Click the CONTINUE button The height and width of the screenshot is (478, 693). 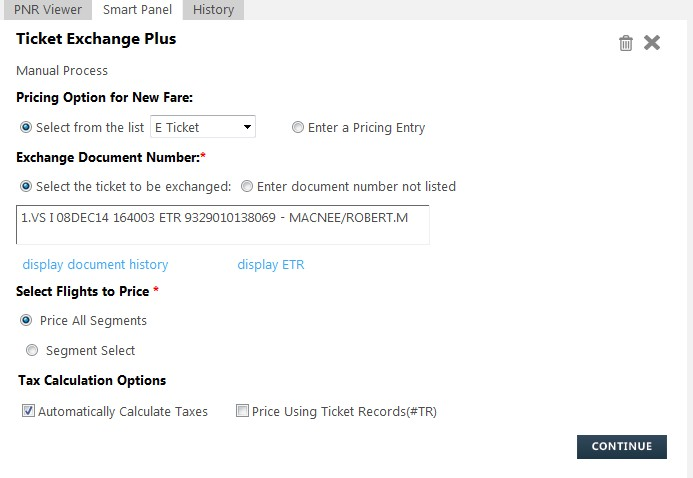[x=621, y=447]
